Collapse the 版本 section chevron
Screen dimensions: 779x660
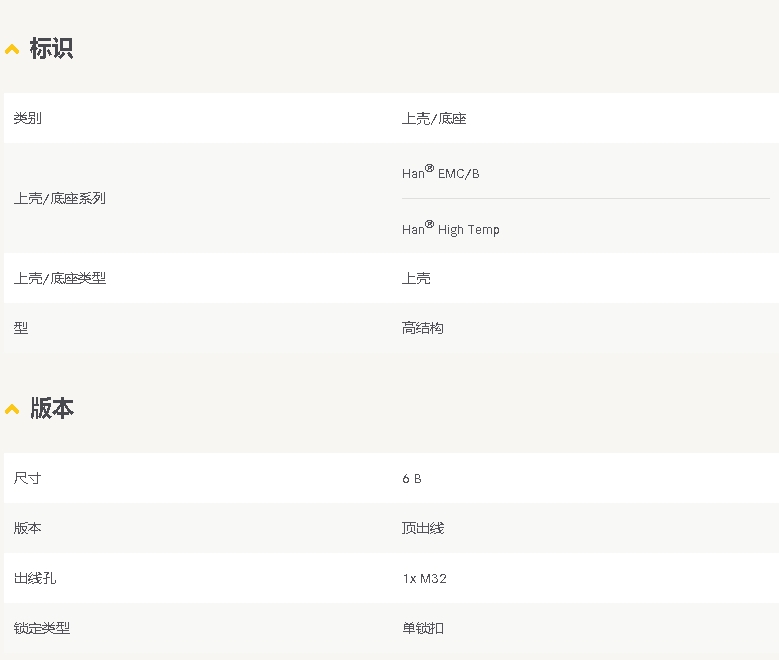[x=12, y=409]
